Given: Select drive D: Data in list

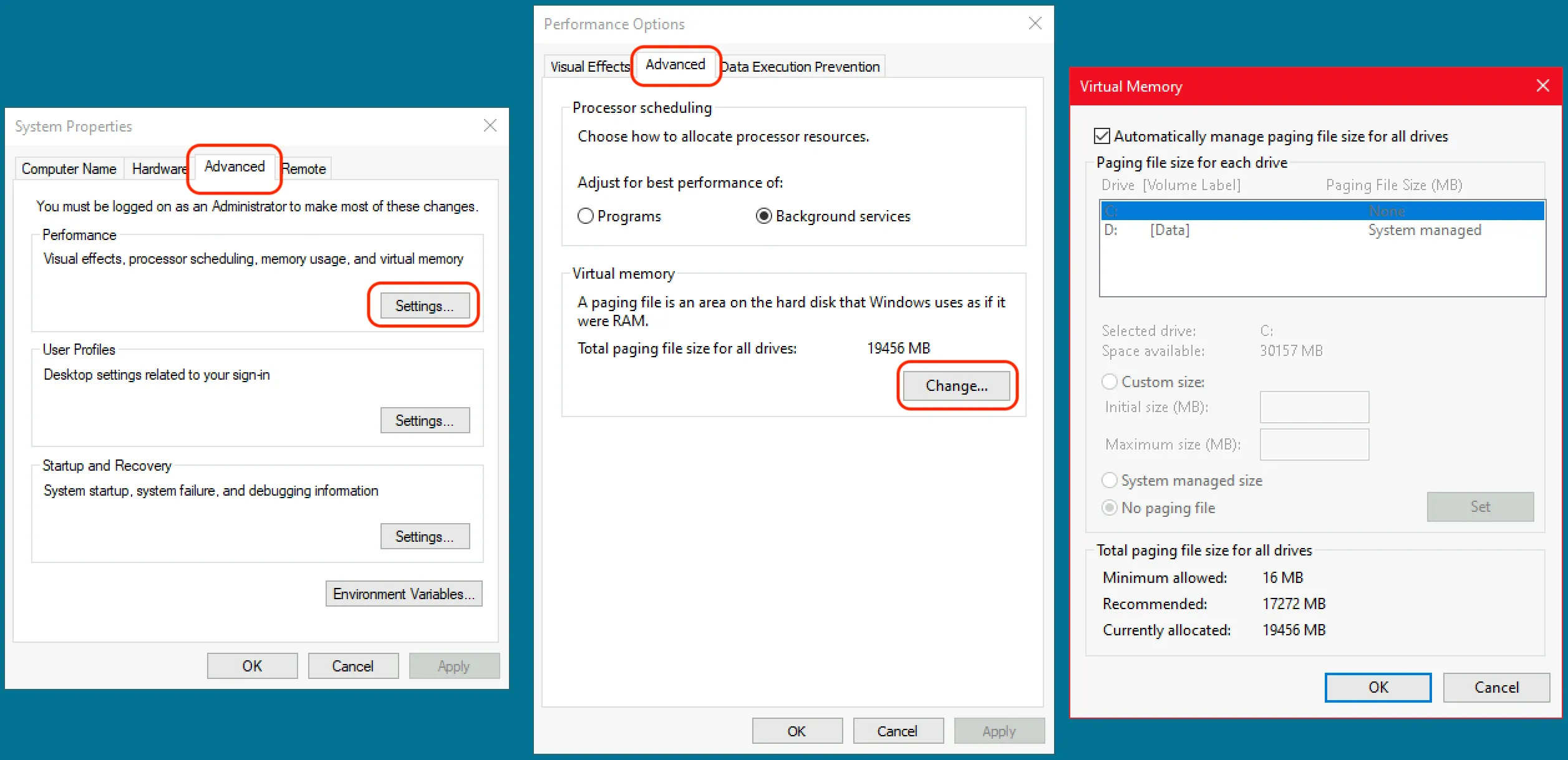Looking at the screenshot, I should 1321,230.
